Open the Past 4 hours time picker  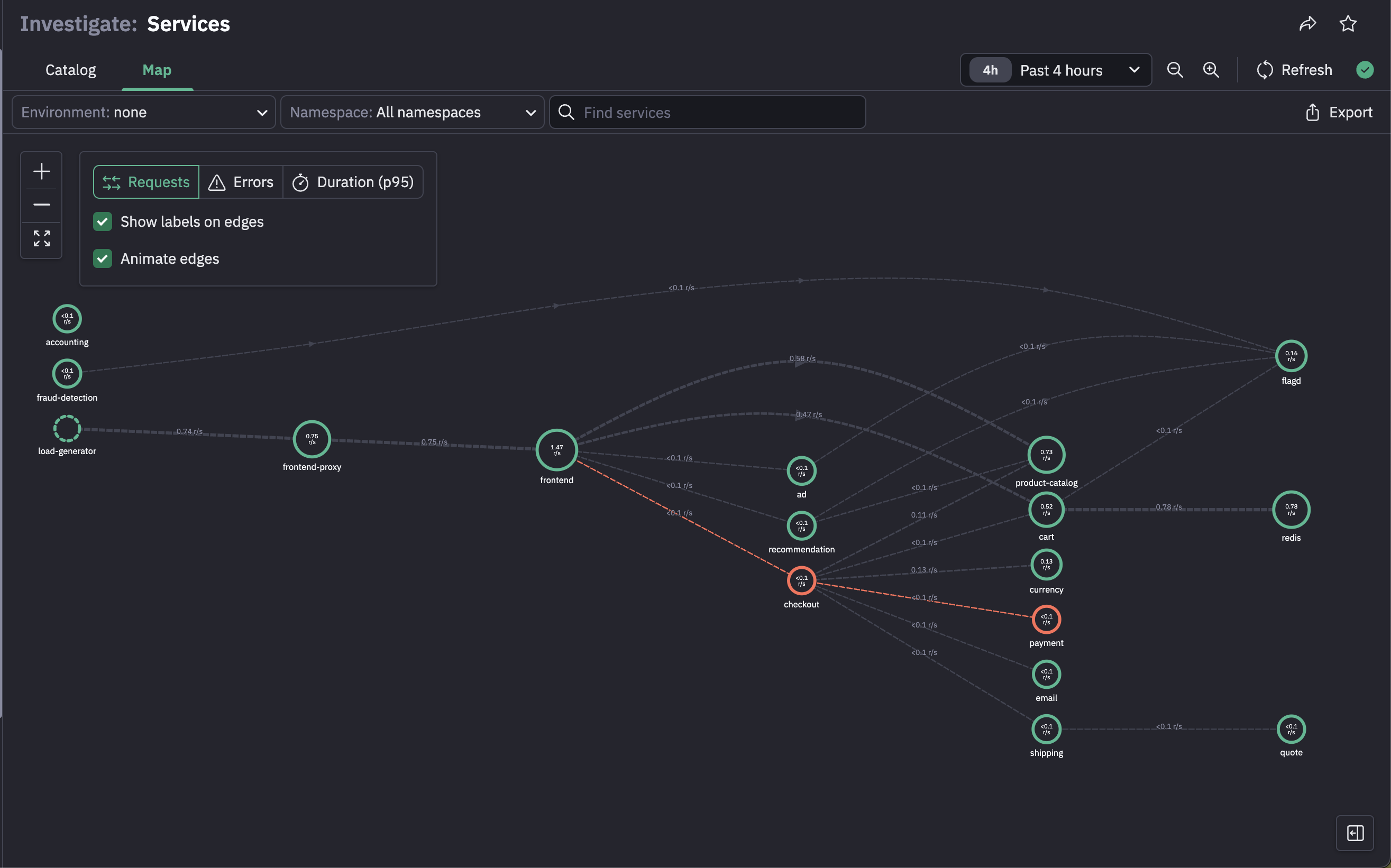(1056, 70)
